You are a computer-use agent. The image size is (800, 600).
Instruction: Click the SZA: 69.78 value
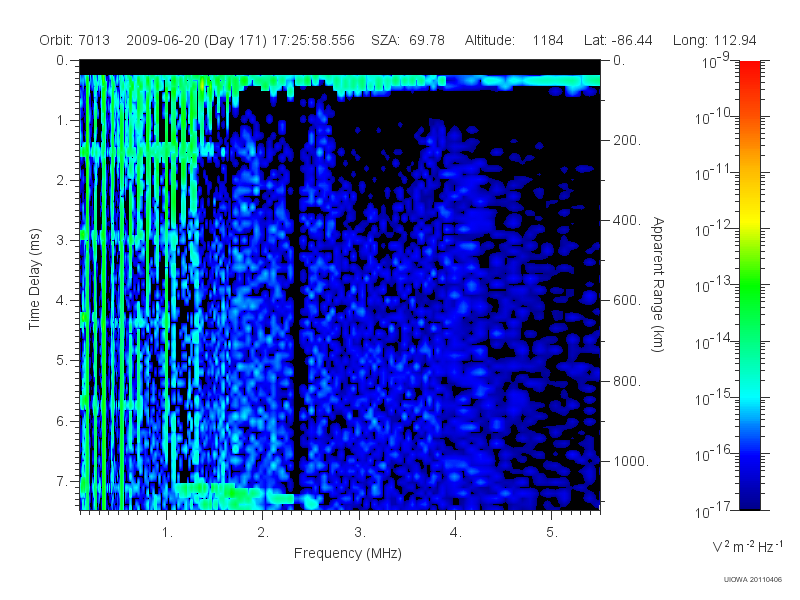(x=408, y=40)
